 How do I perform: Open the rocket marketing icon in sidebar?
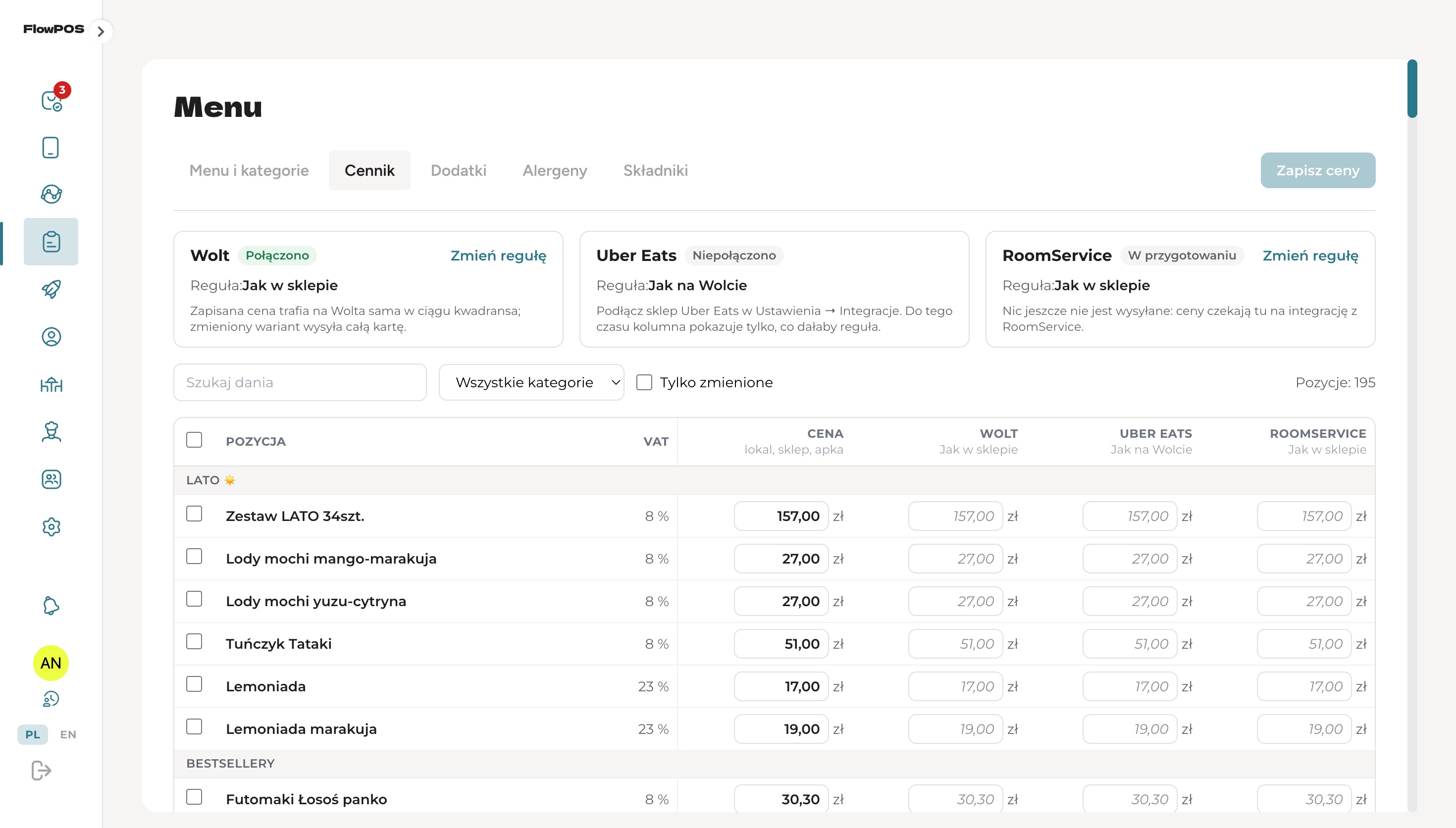tap(51, 289)
